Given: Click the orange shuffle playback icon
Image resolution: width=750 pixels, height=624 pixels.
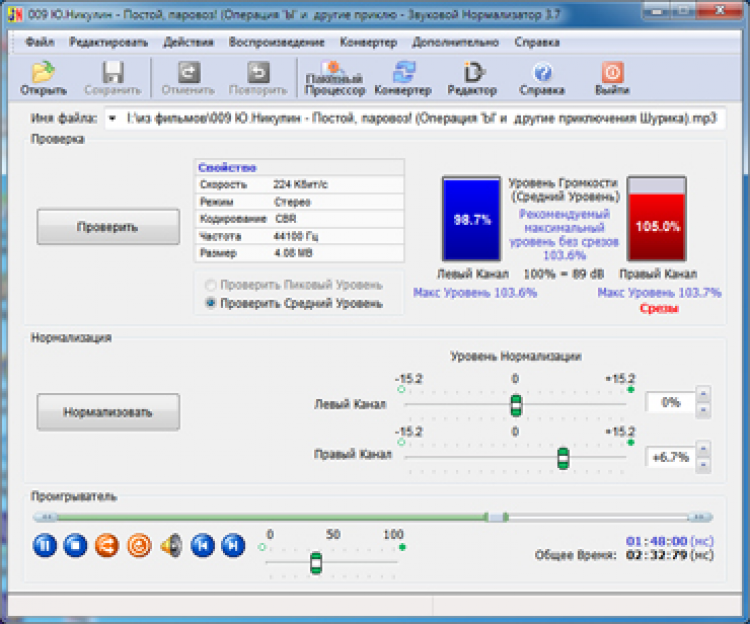Looking at the screenshot, I should click(107, 546).
